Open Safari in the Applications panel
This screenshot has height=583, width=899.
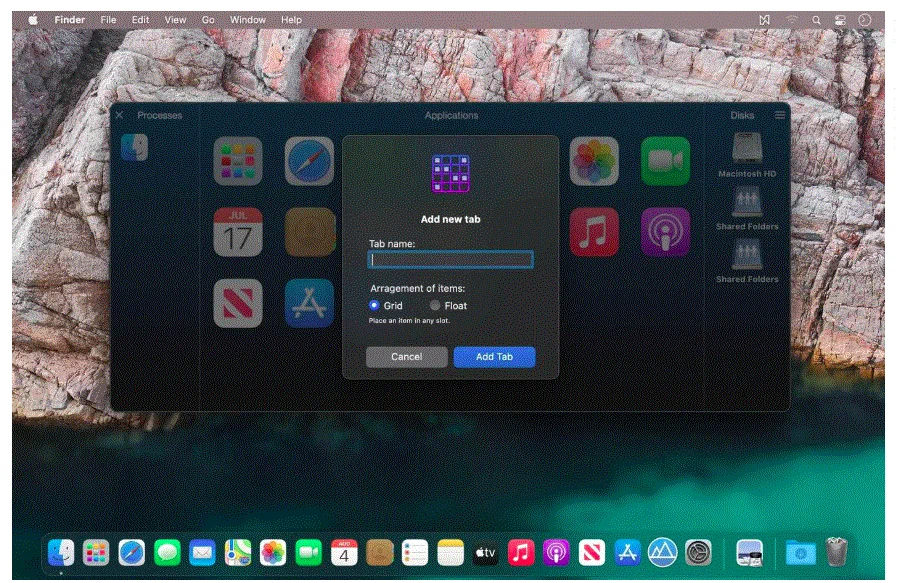(x=309, y=161)
